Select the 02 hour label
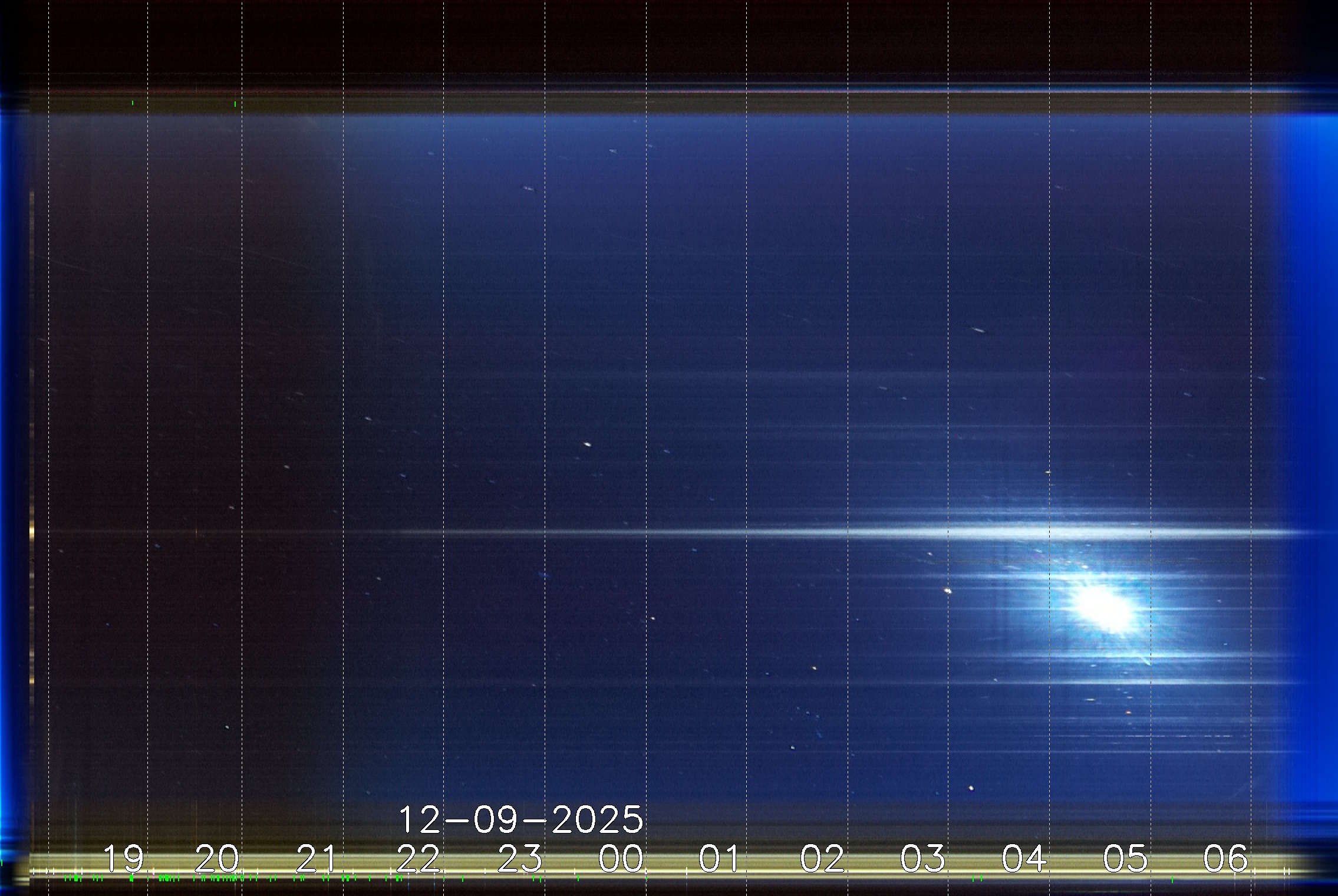Screen dimensions: 1338x896 tap(822, 858)
